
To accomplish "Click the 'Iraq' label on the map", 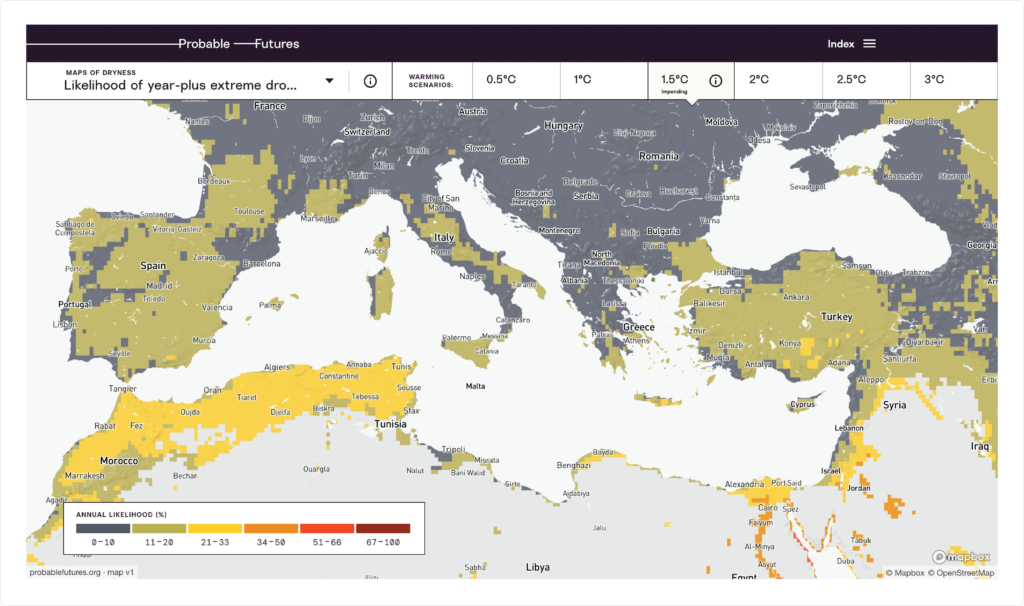I will click(980, 447).
